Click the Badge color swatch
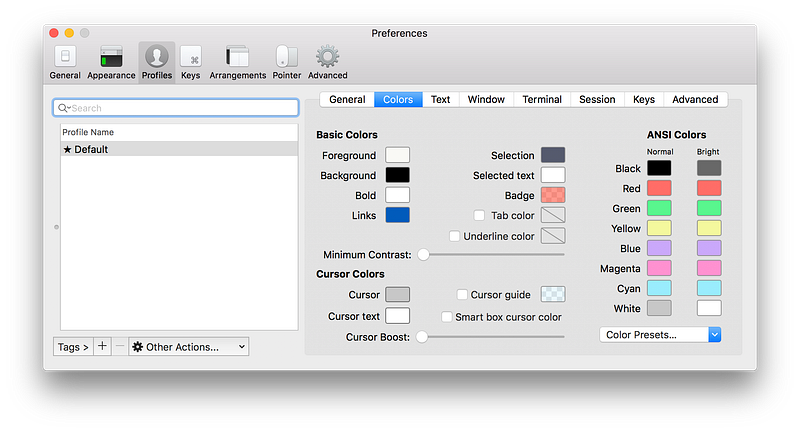The image size is (800, 432). (553, 195)
